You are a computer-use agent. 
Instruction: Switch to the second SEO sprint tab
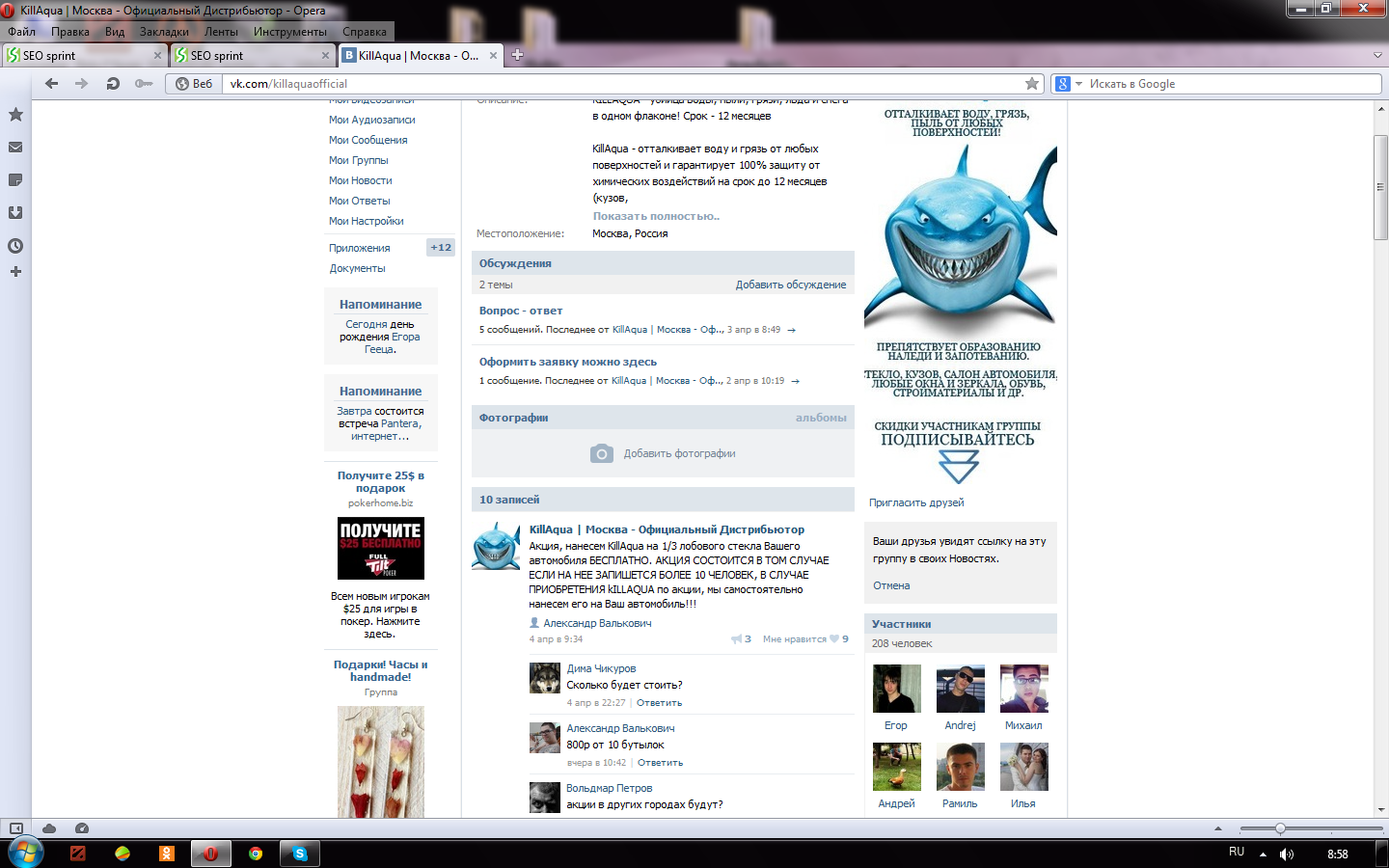click(x=251, y=55)
